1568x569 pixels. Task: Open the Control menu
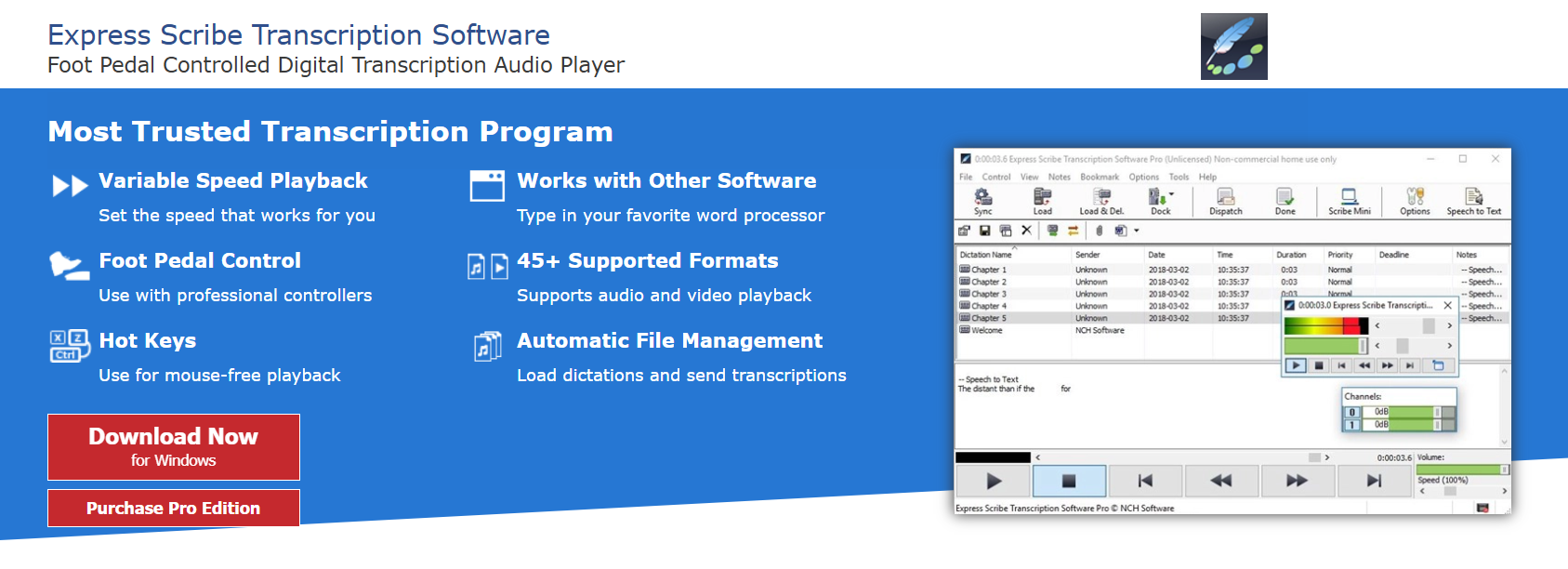pos(995,177)
